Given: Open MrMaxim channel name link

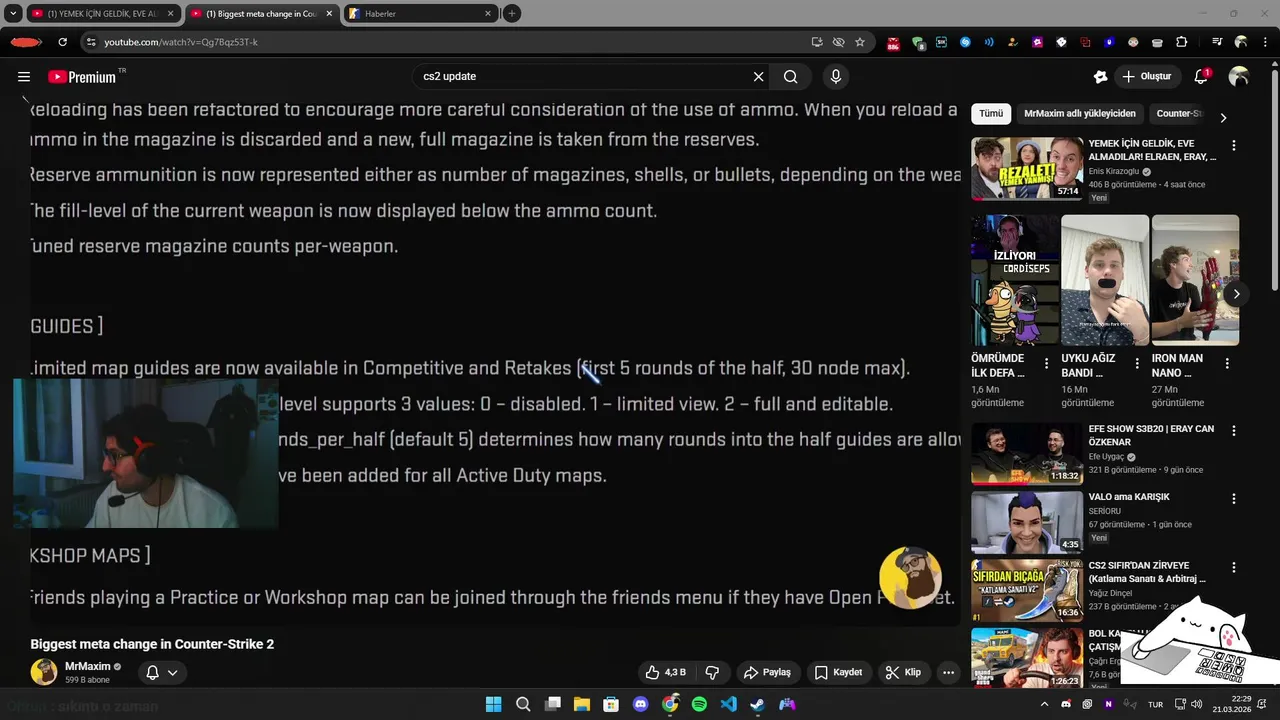Looking at the screenshot, I should (x=88, y=667).
